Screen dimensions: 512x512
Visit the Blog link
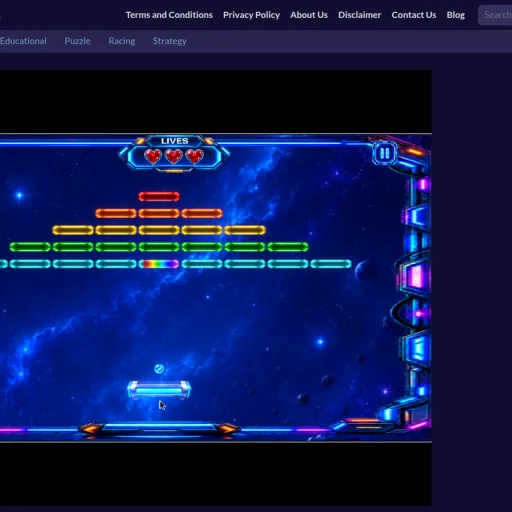[x=456, y=15]
